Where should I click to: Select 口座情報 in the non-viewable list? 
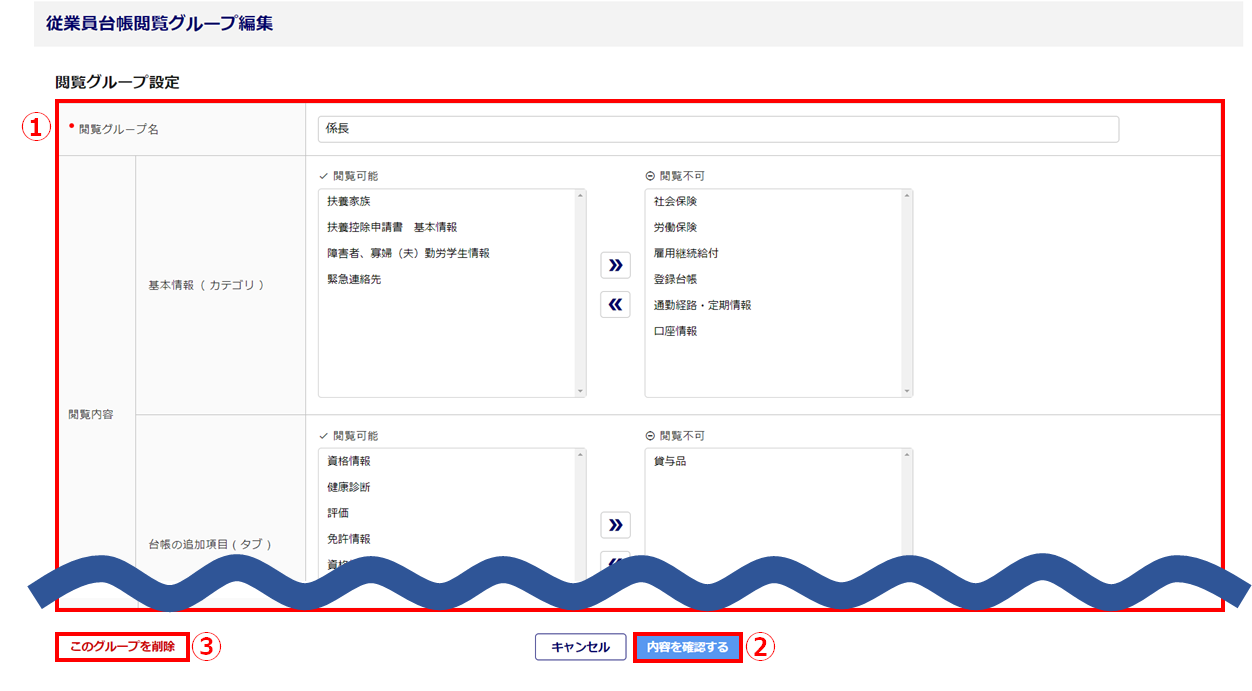click(x=675, y=331)
